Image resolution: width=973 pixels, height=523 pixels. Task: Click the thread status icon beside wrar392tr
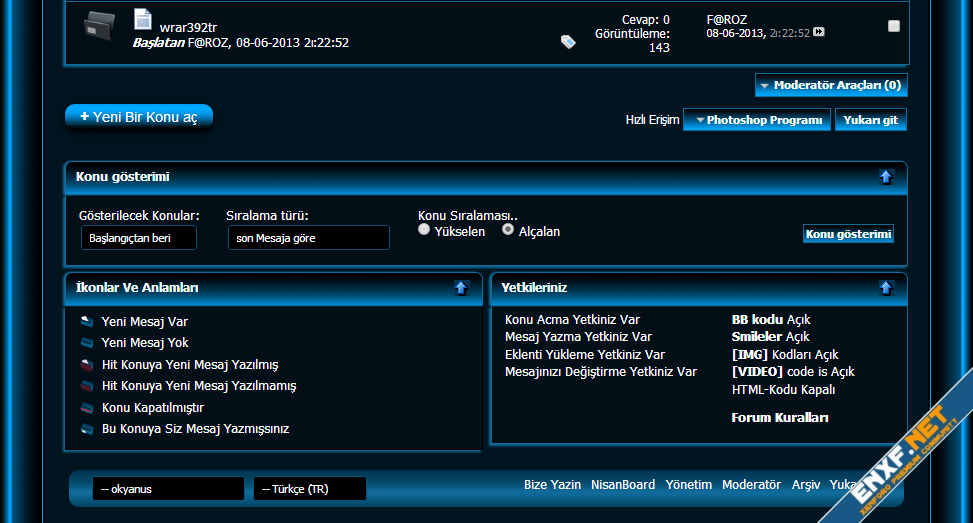(100, 25)
